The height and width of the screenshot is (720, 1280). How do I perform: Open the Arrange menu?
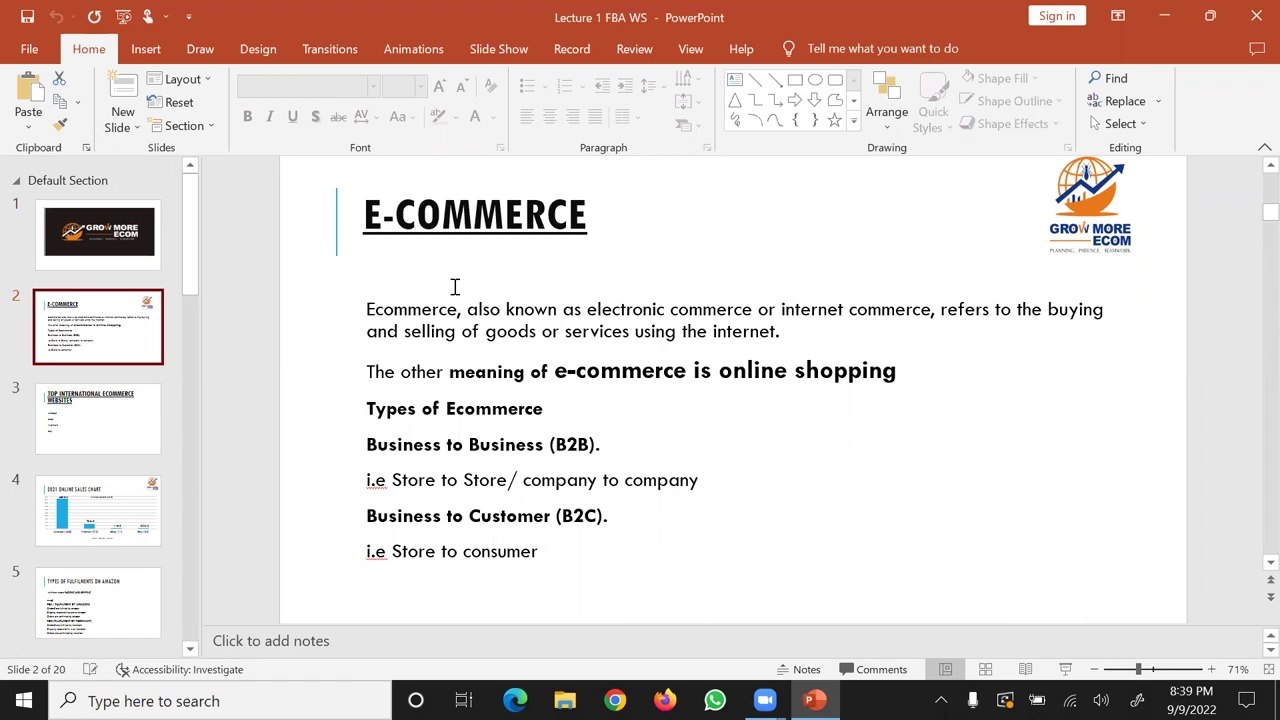click(x=887, y=100)
